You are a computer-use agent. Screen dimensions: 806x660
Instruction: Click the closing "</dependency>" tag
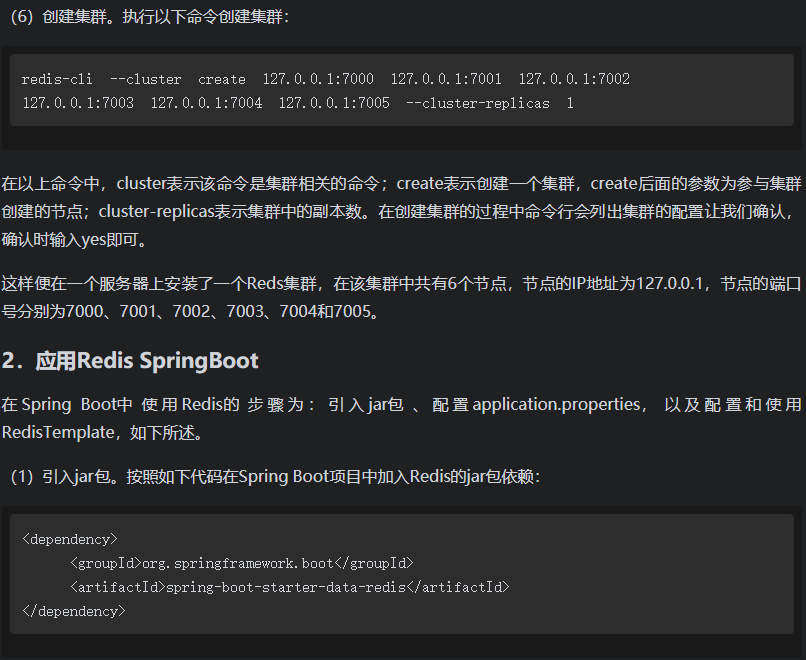[74, 611]
